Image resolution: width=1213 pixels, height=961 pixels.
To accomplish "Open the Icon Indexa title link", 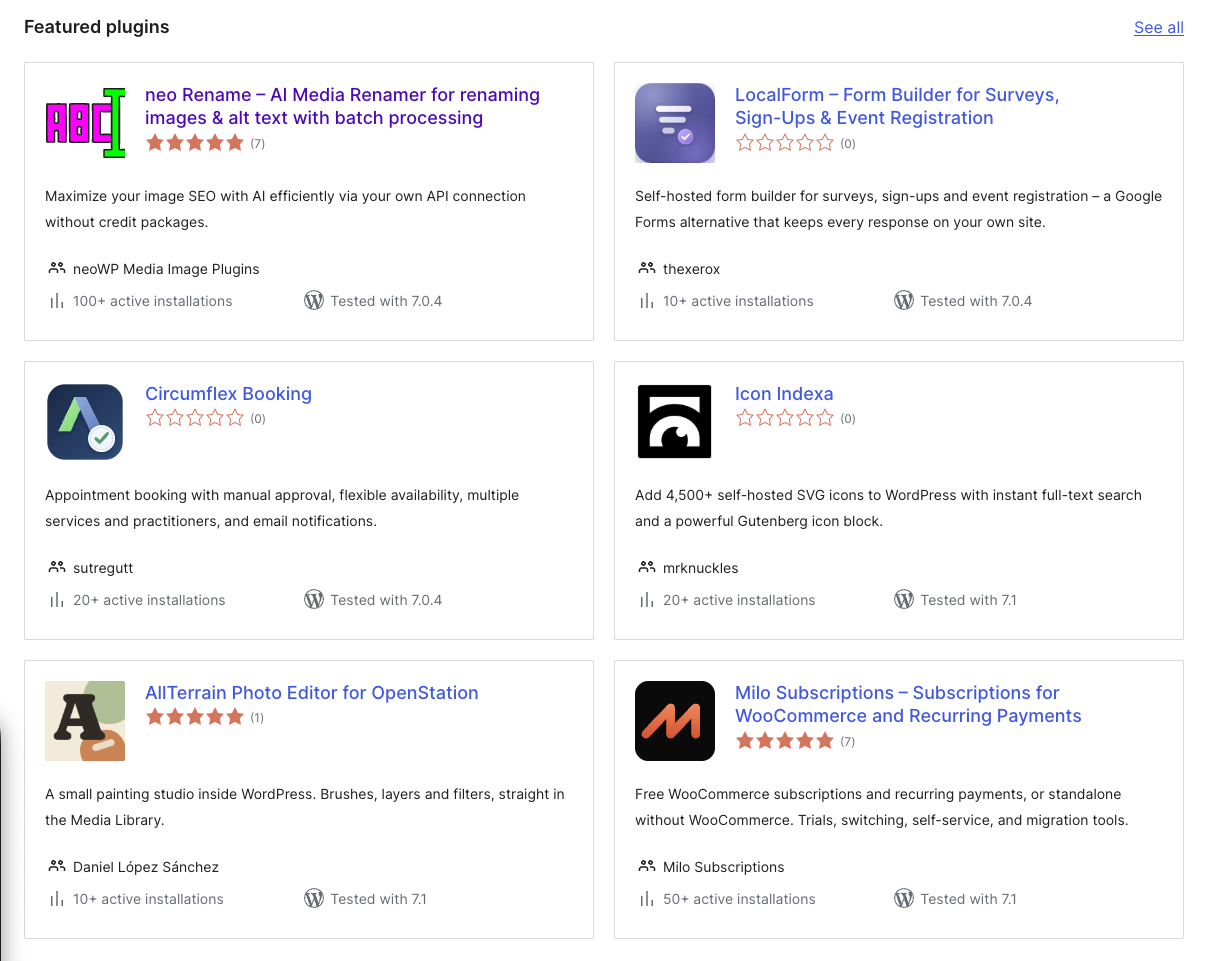I will pos(784,394).
